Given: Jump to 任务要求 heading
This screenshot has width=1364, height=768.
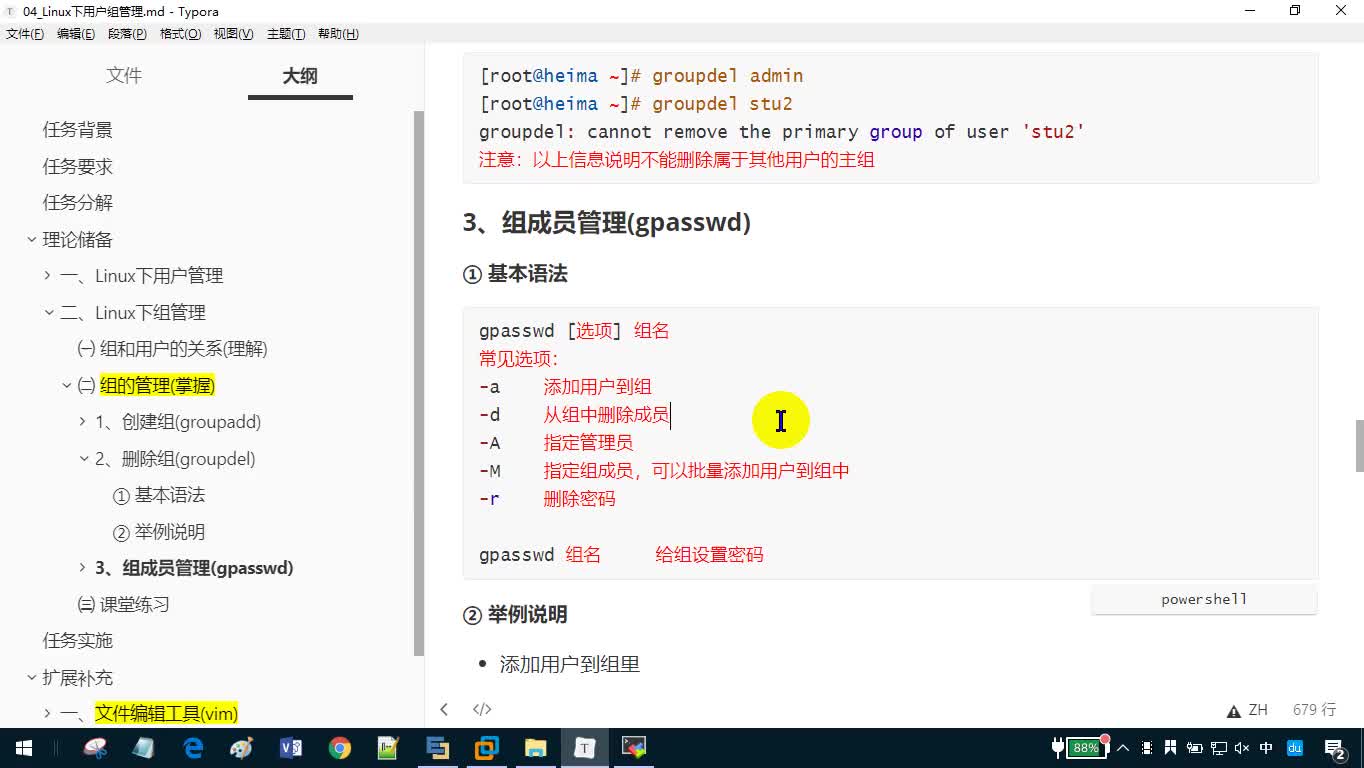Looking at the screenshot, I should pos(78,166).
